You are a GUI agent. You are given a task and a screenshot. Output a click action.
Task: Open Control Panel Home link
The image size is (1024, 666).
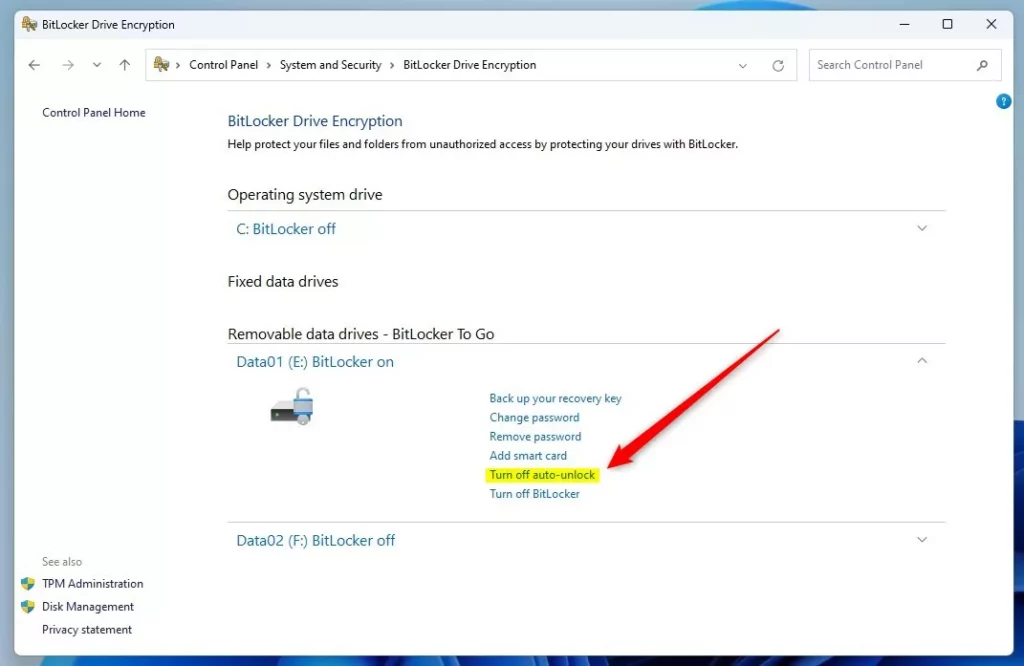[93, 112]
